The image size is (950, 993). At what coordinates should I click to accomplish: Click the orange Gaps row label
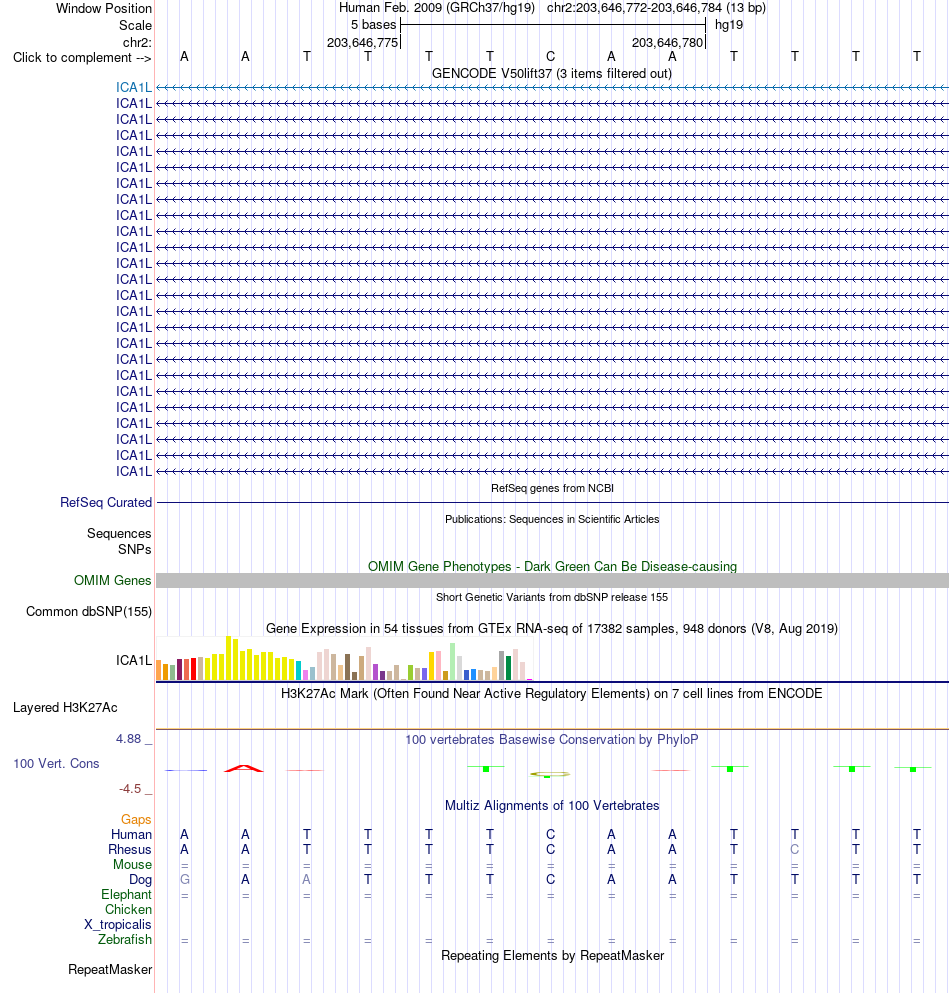tap(136, 819)
